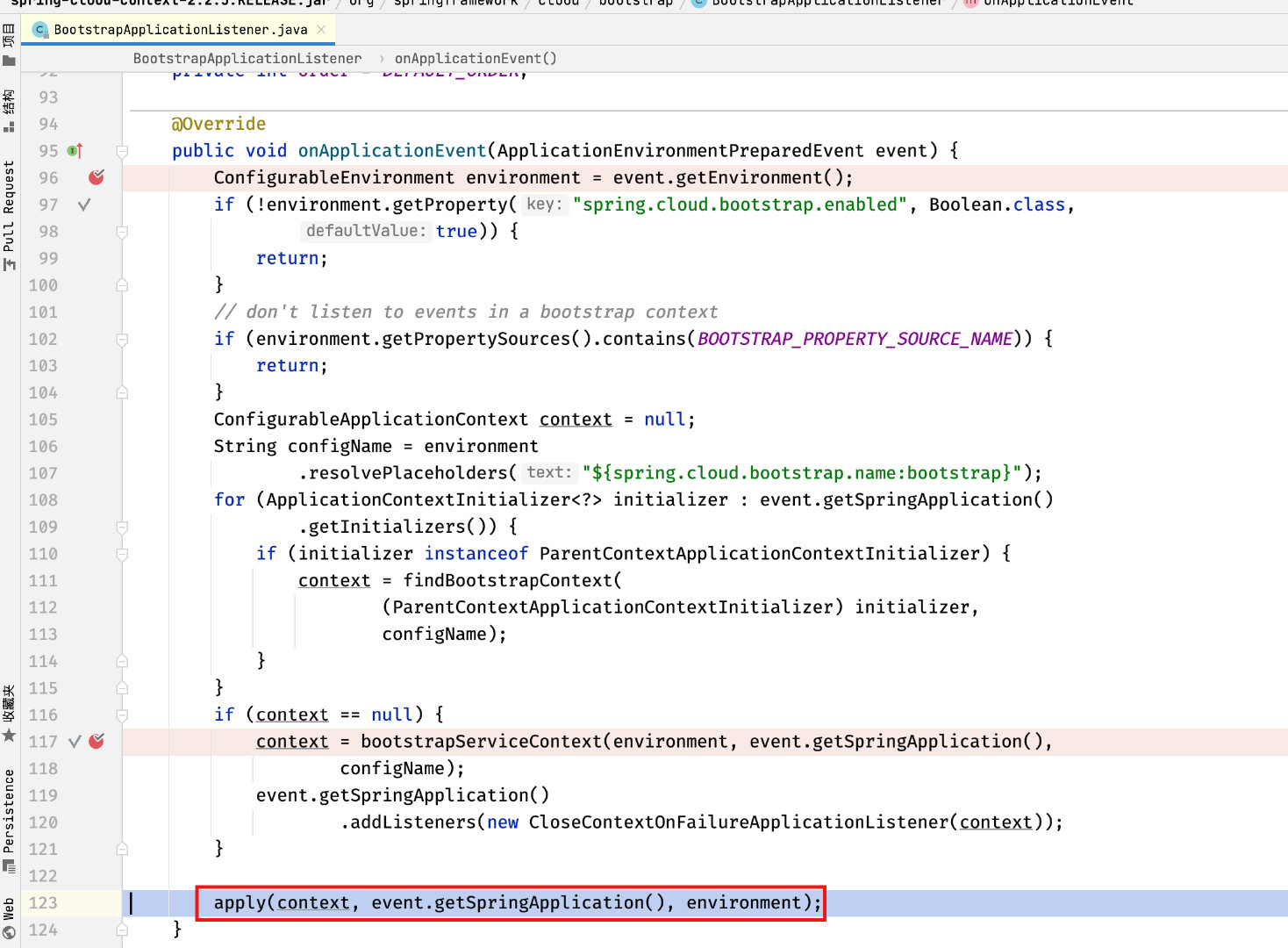The image size is (1288, 948).
Task: Click the gutter checkmark on line 117
Action: click(75, 742)
